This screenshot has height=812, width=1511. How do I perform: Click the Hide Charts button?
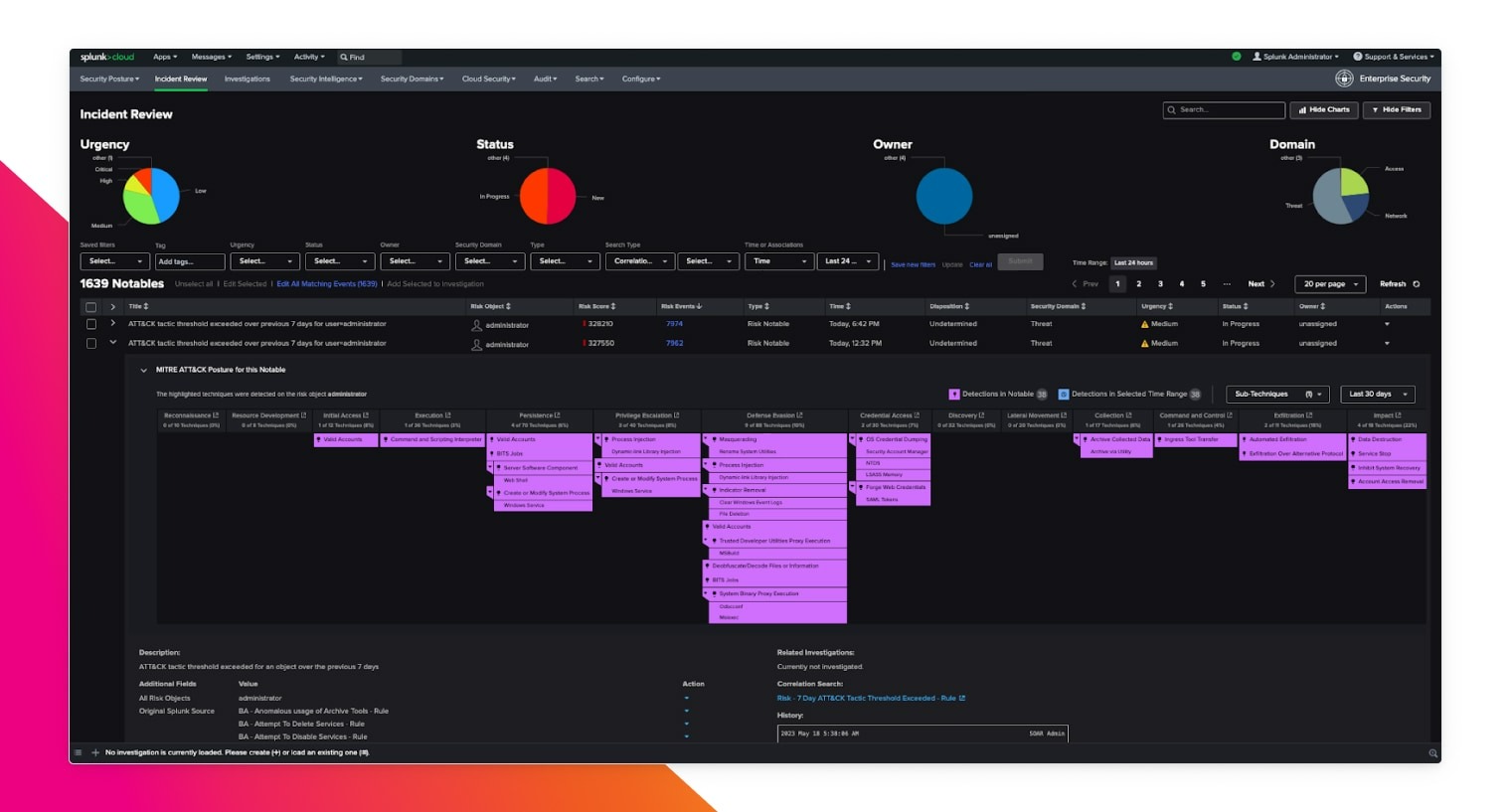pos(1324,109)
